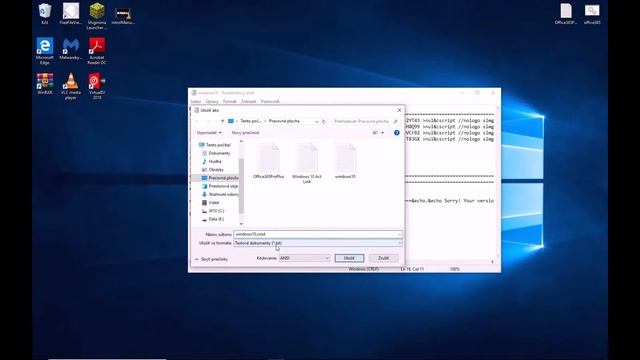Select the Windows 10 Act Link file
This screenshot has height=360, width=640.
tap(307, 163)
